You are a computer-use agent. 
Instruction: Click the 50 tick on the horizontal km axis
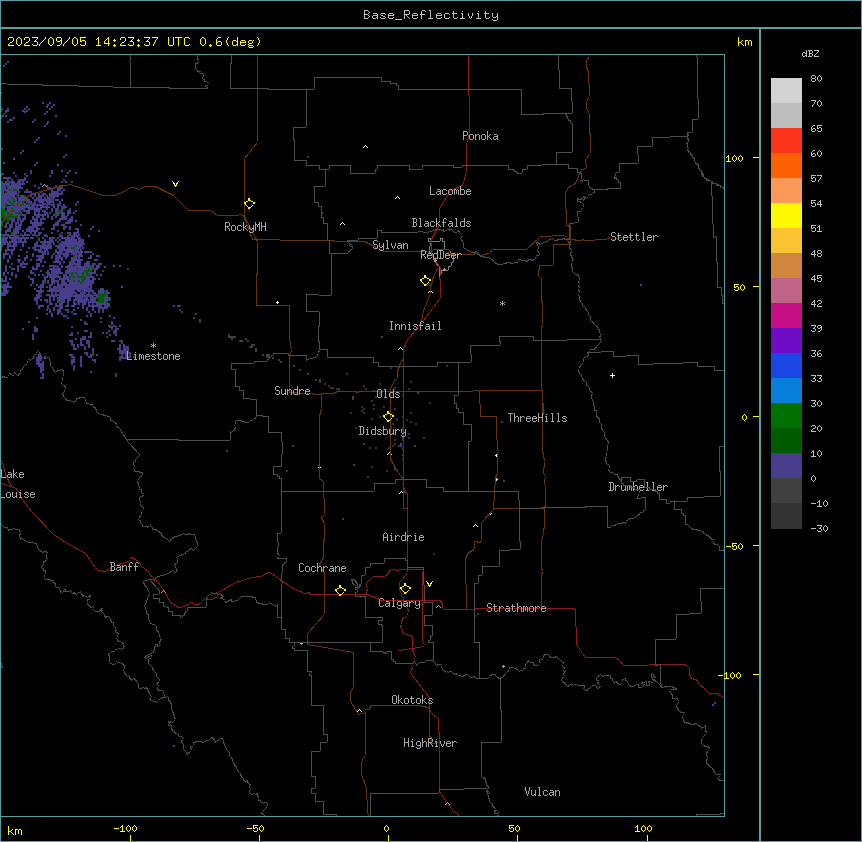[x=514, y=828]
